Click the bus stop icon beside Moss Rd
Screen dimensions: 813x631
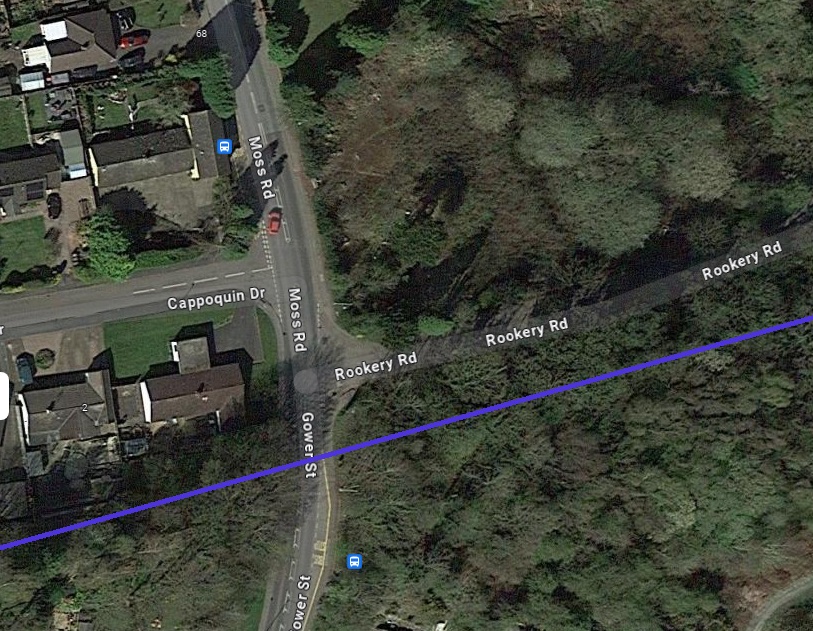(224, 147)
